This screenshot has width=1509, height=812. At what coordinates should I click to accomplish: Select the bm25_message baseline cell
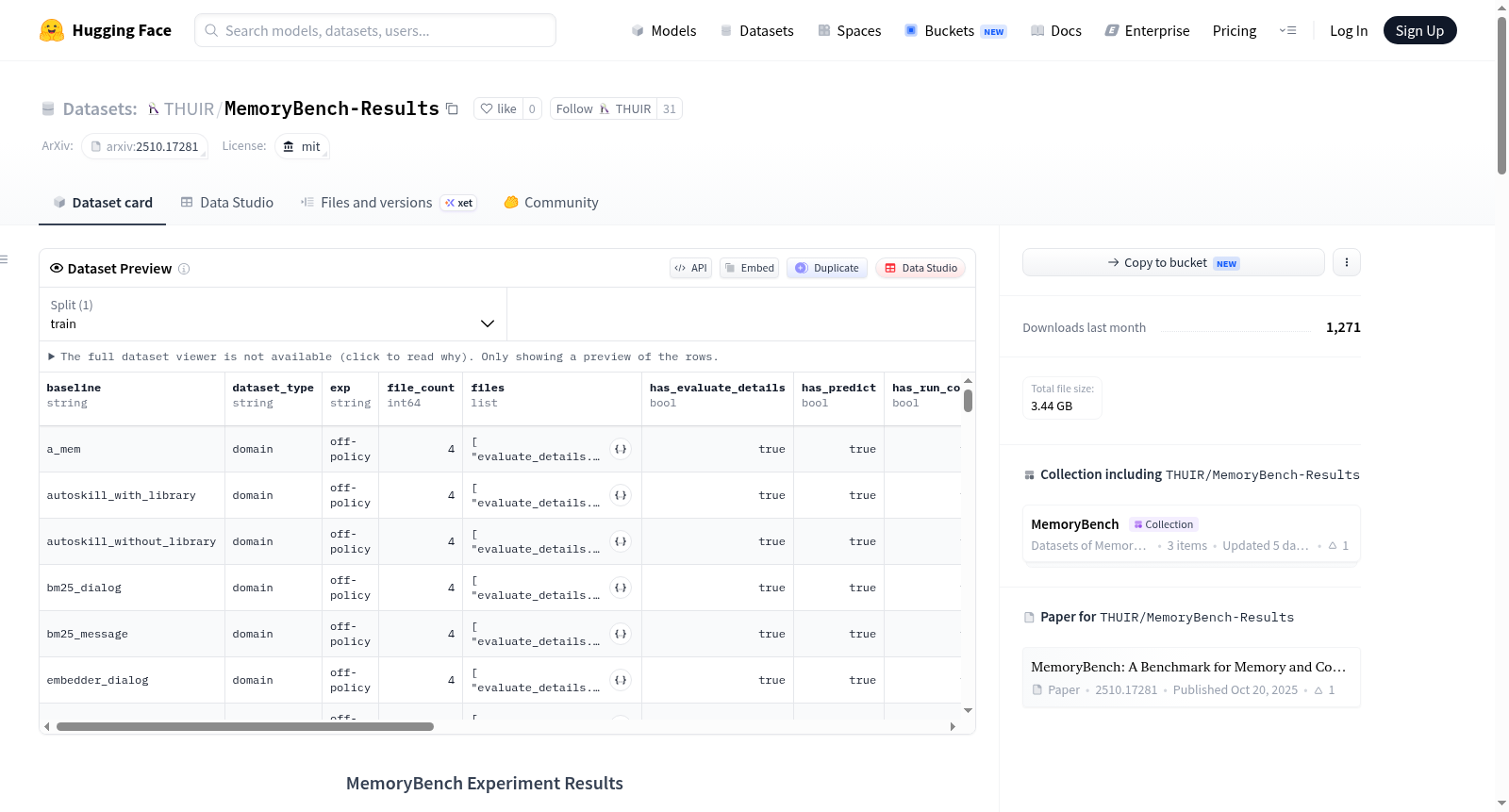(132, 634)
